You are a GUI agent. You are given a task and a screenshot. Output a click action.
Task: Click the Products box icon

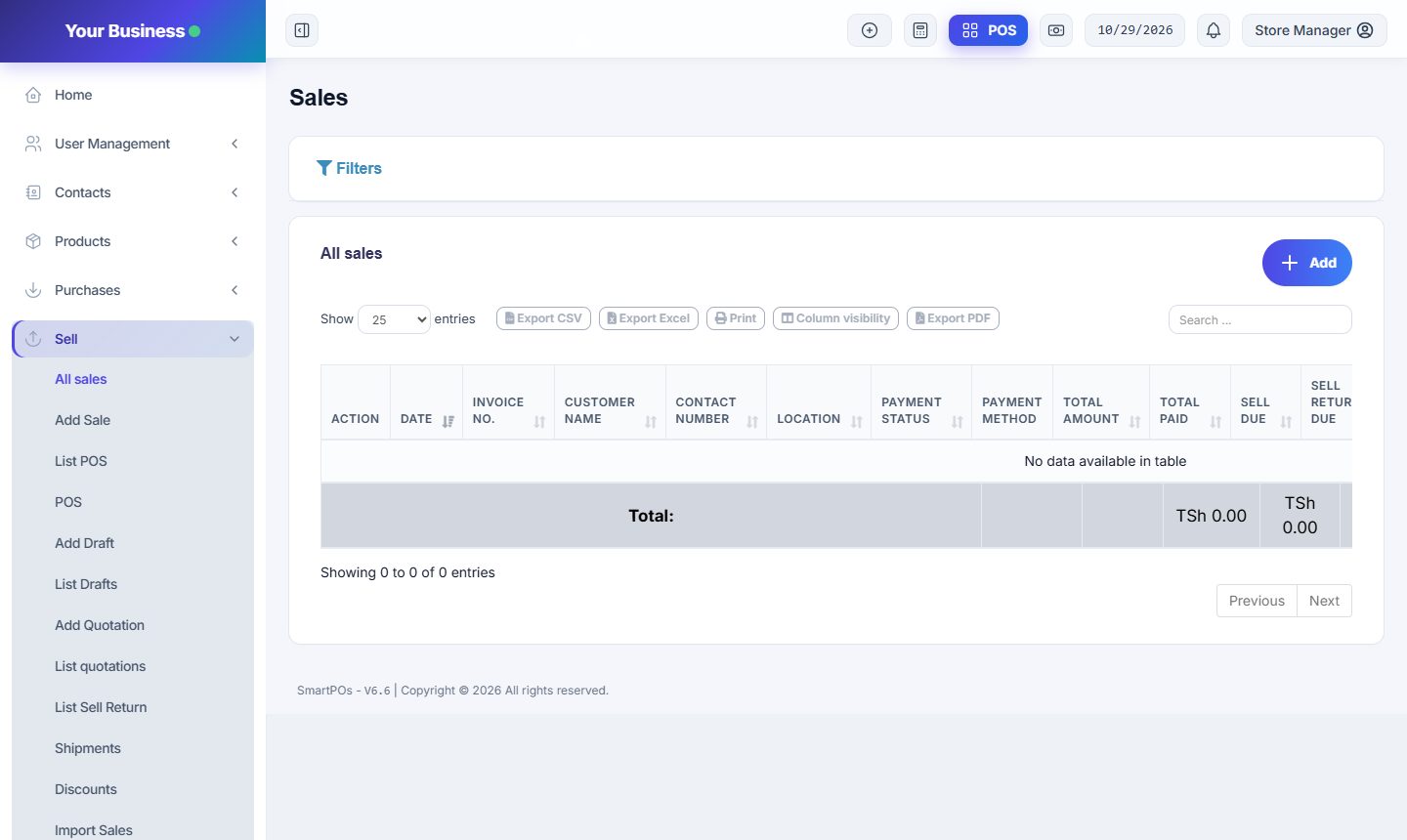pos(33,241)
